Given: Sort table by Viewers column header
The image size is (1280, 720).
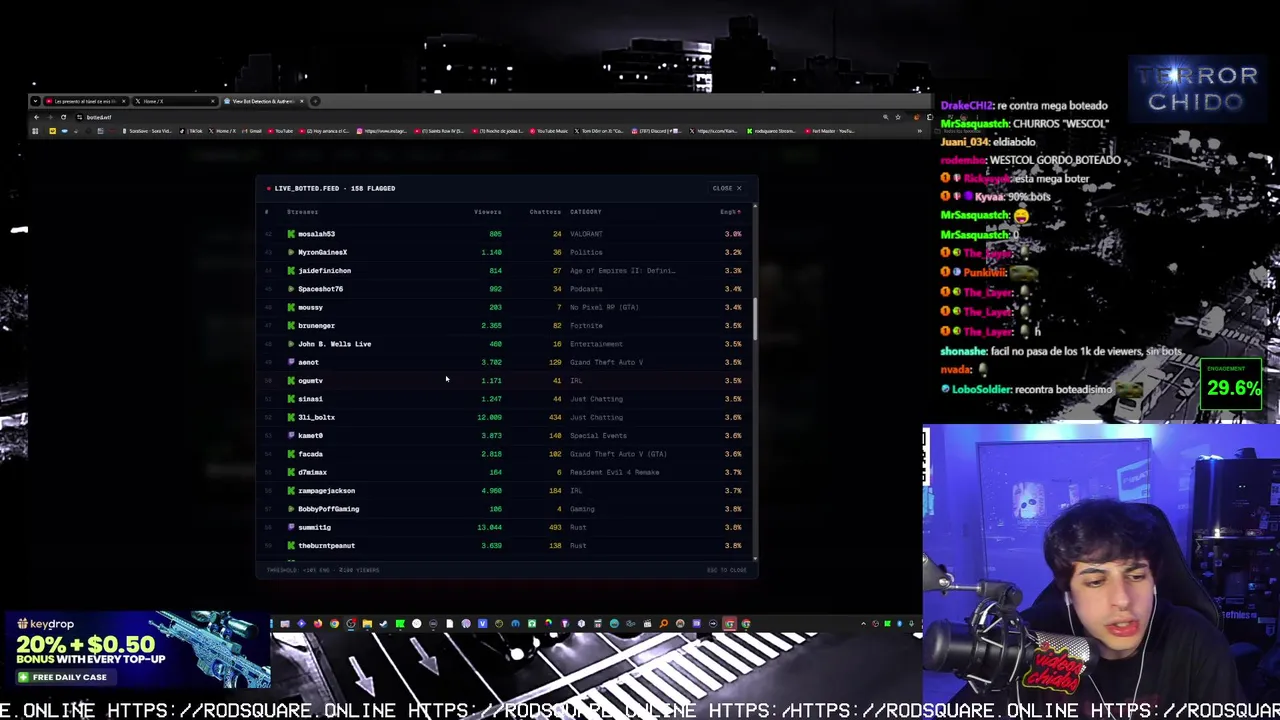Looking at the screenshot, I should [487, 212].
